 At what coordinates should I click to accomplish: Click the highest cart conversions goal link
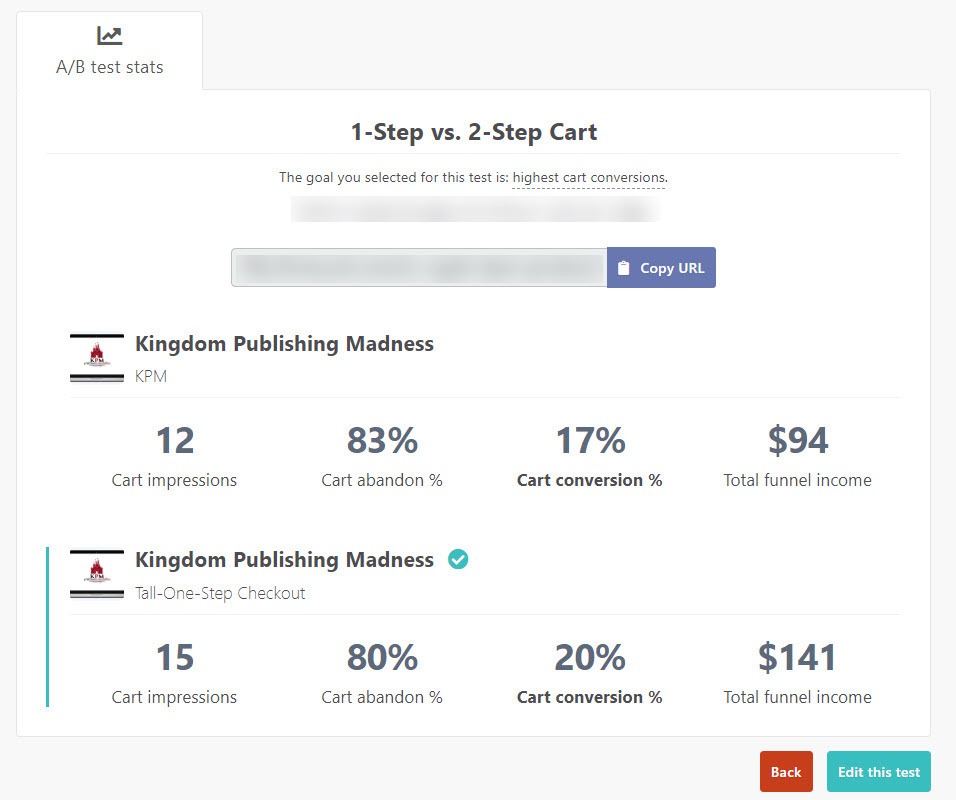click(x=590, y=177)
